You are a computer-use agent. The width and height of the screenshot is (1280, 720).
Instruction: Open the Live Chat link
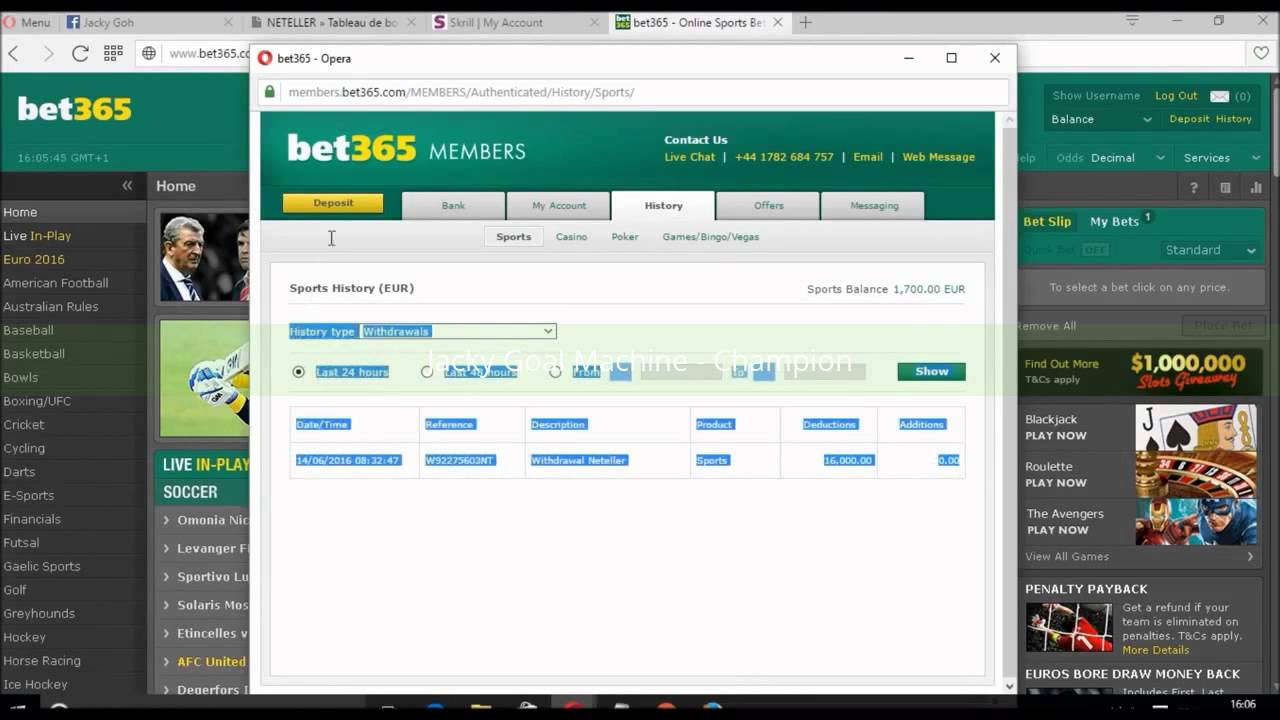[x=690, y=157]
